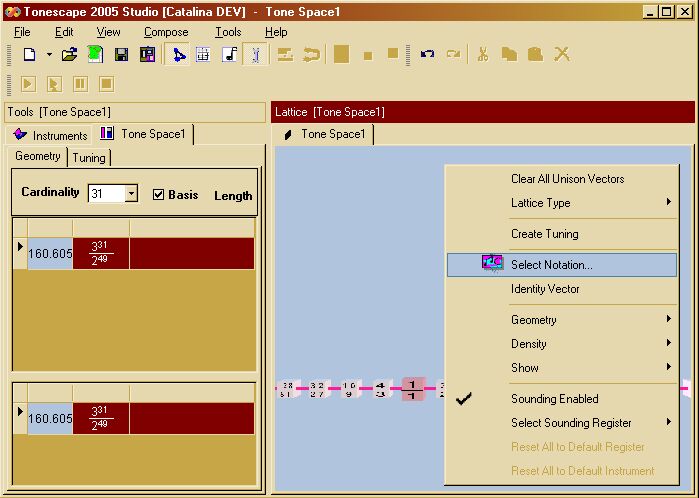699x498 pixels.
Task: Click the Lattice [Tone Space1] title bar
Action: [483, 112]
